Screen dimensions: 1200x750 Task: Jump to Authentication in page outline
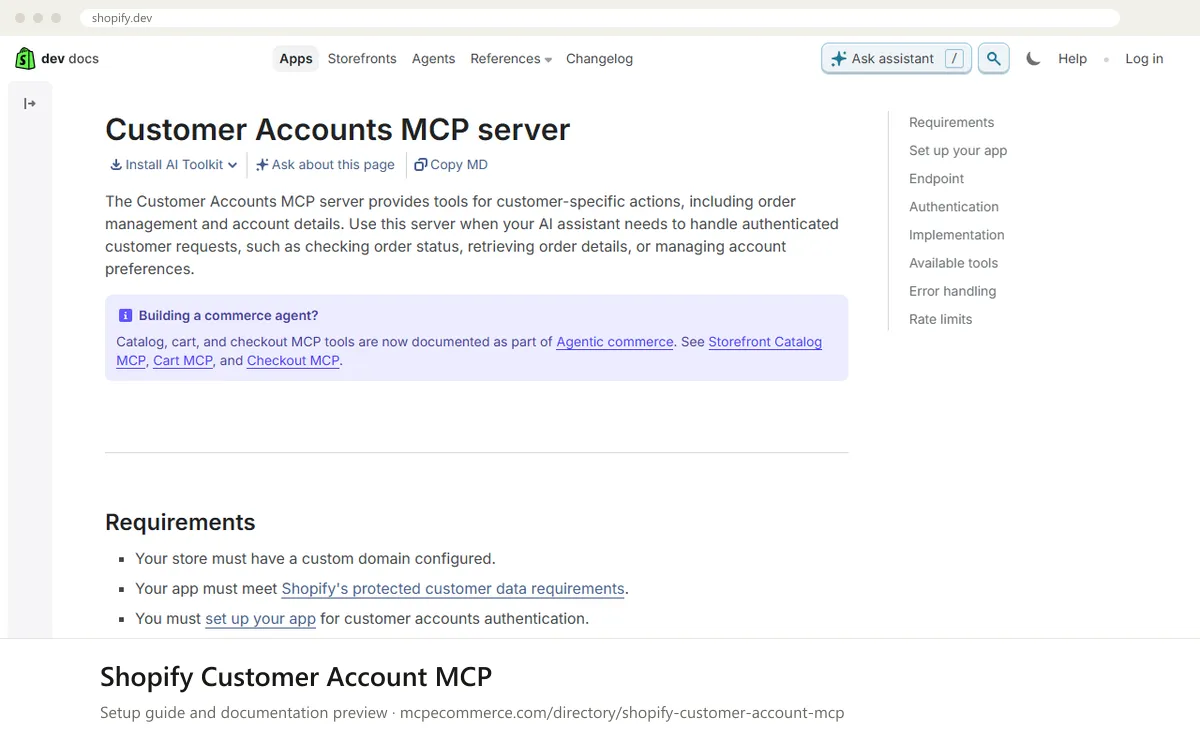[953, 207]
